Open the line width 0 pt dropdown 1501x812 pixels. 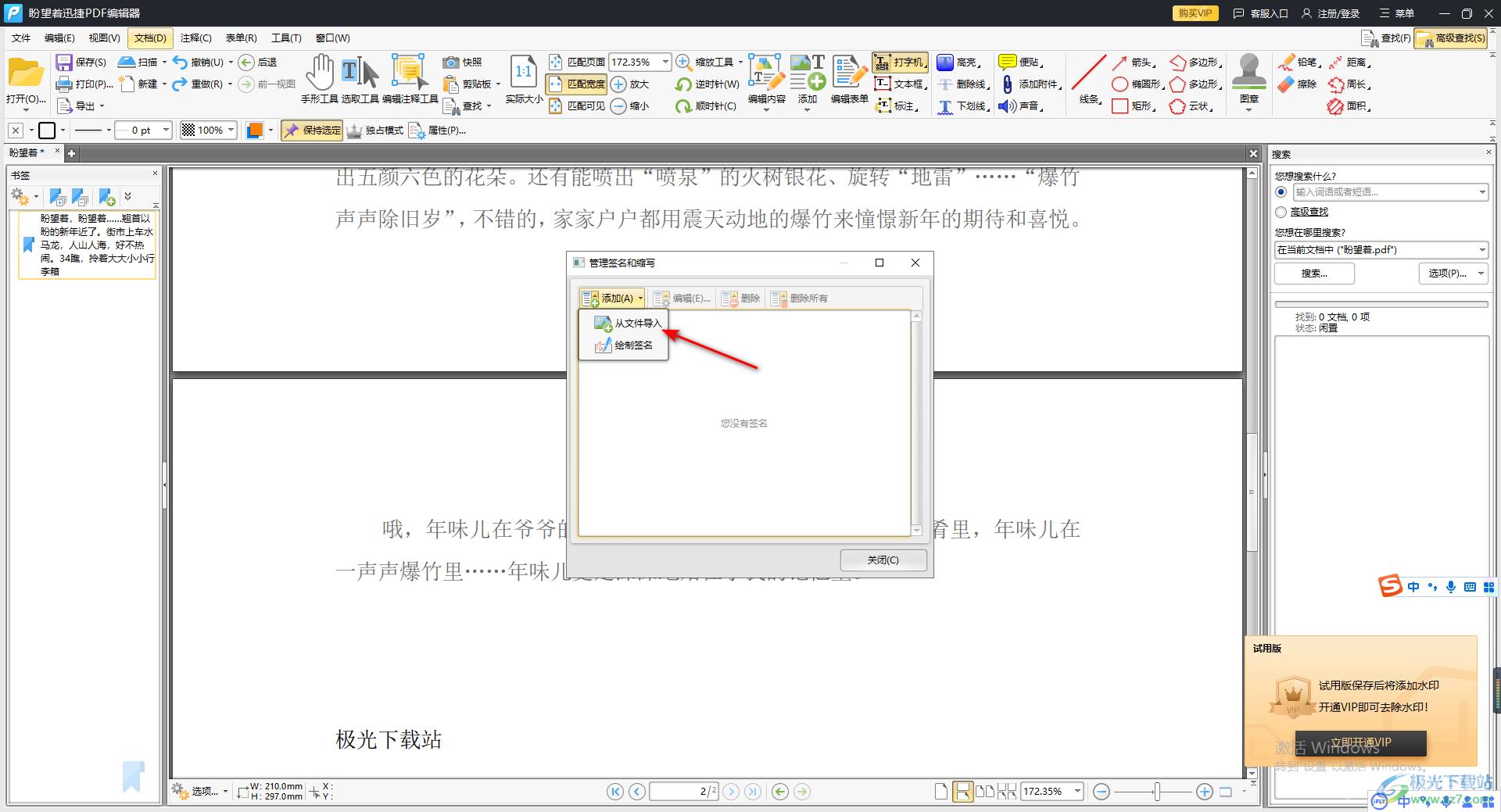167,131
